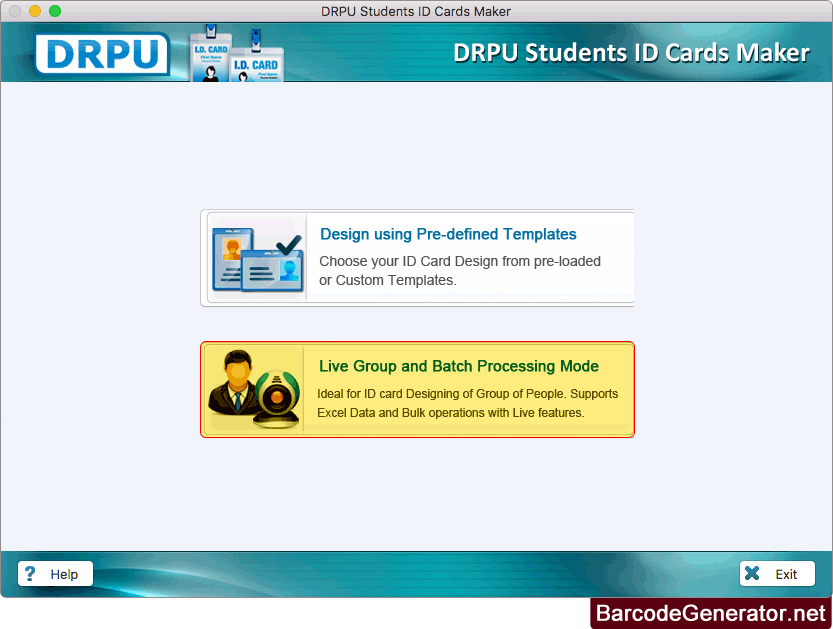Image resolution: width=833 pixels, height=629 pixels.
Task: Maximize the window with green button
Action: (x=55, y=11)
